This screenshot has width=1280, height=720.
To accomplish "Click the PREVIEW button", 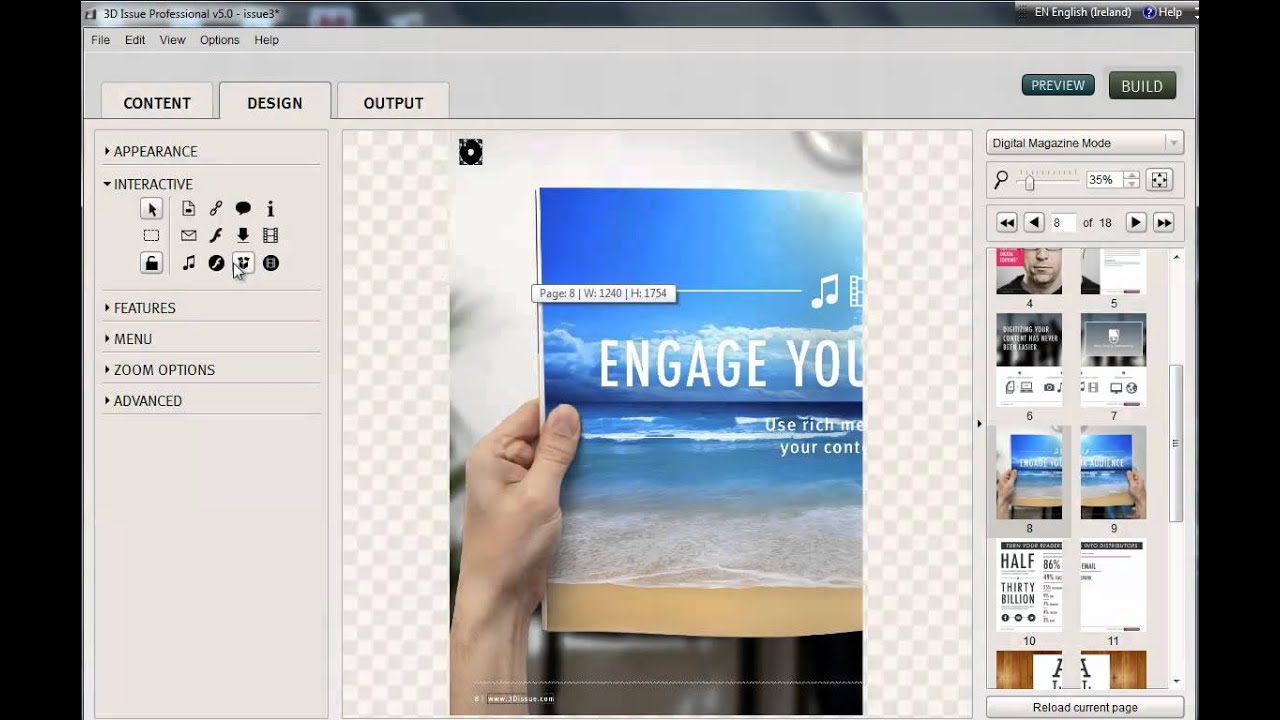I will click(1058, 85).
